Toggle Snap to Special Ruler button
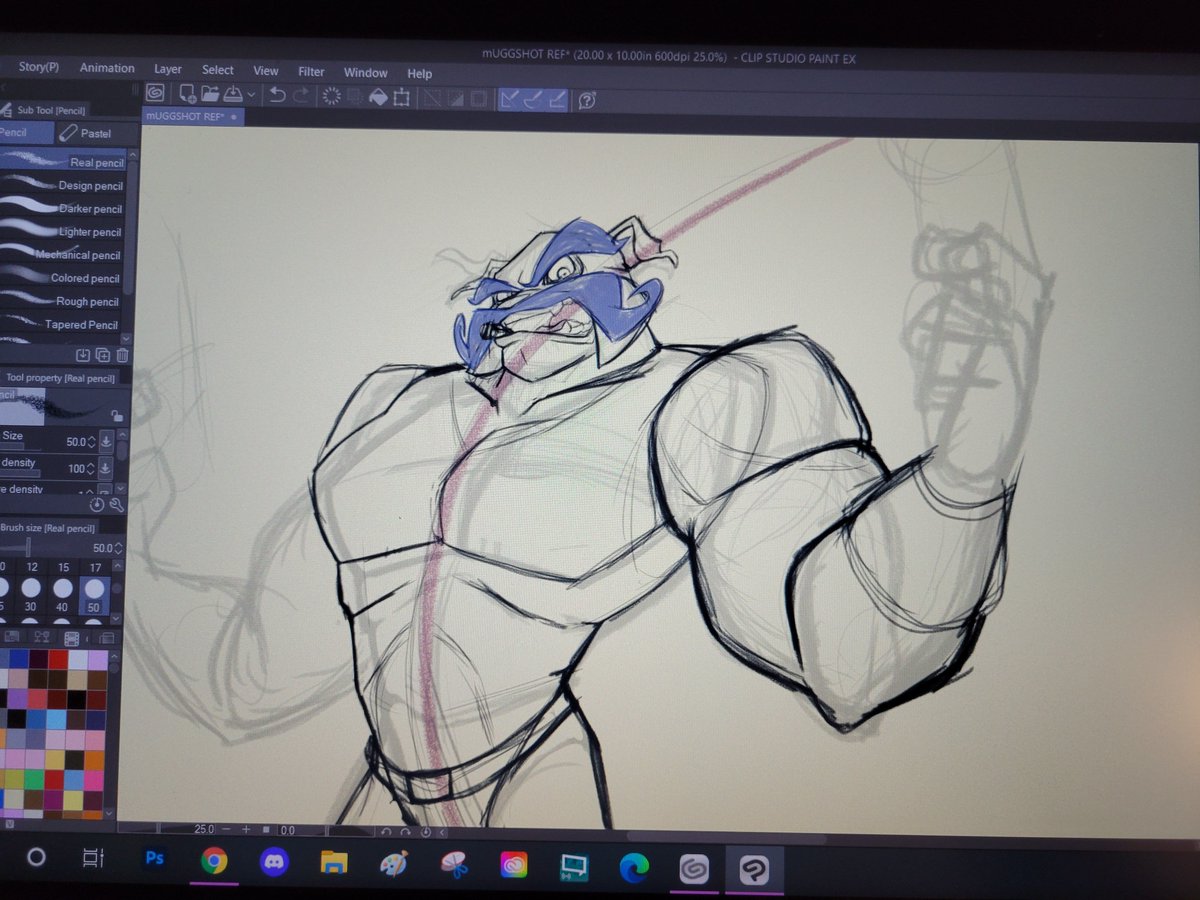Image resolution: width=1200 pixels, height=900 pixels. [x=534, y=99]
